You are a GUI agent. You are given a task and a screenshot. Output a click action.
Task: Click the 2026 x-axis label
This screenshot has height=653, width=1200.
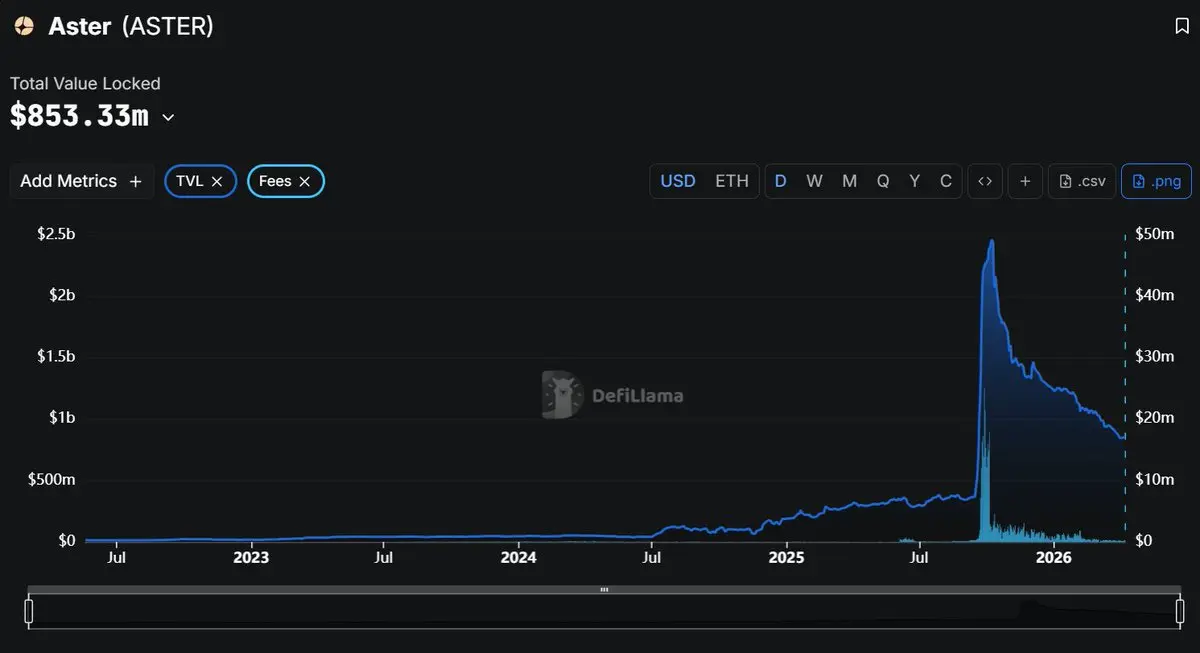pos(1054,558)
